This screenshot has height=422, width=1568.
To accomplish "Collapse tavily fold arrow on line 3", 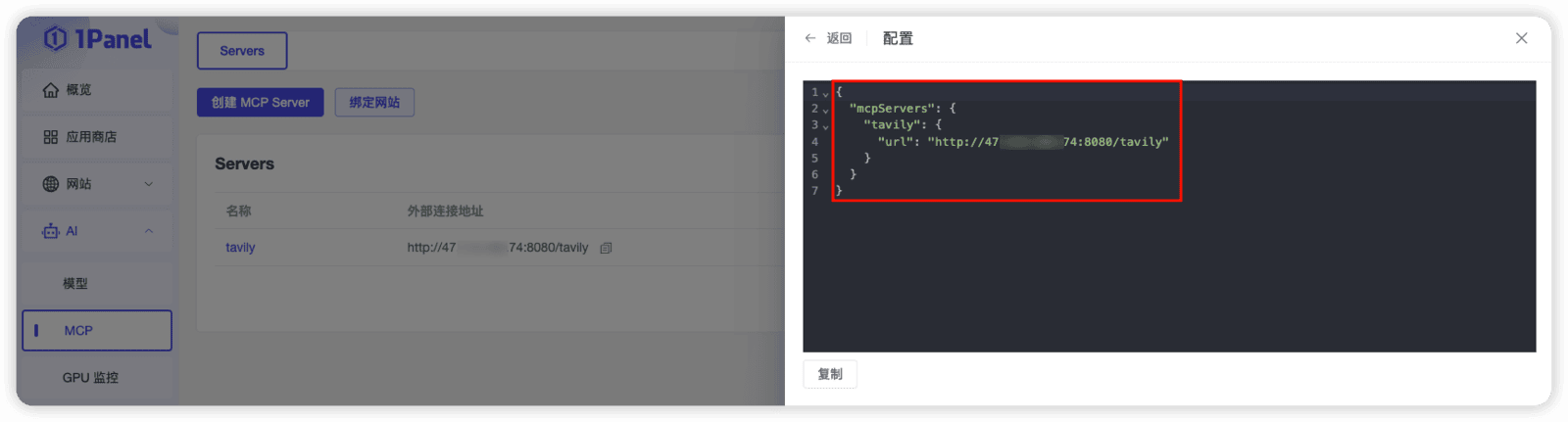I will pyautogui.click(x=825, y=127).
